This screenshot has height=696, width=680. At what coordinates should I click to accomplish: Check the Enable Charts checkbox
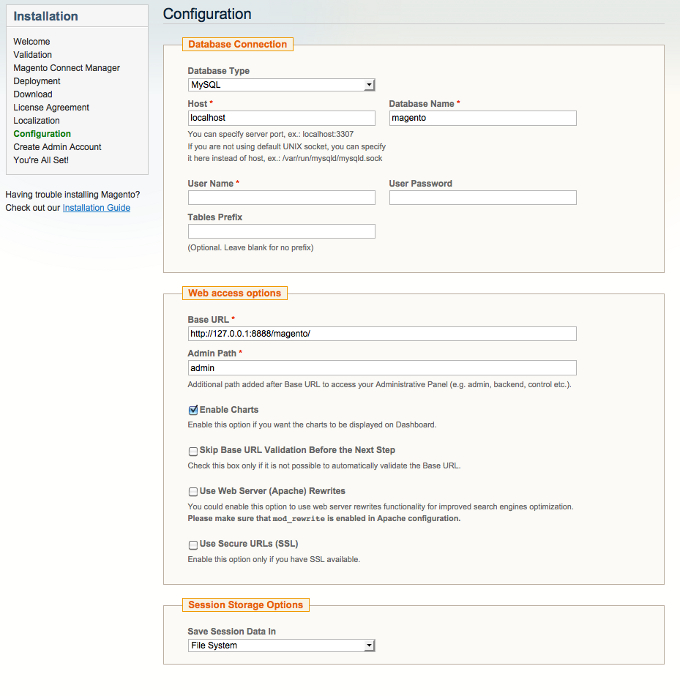pyautogui.click(x=193, y=410)
